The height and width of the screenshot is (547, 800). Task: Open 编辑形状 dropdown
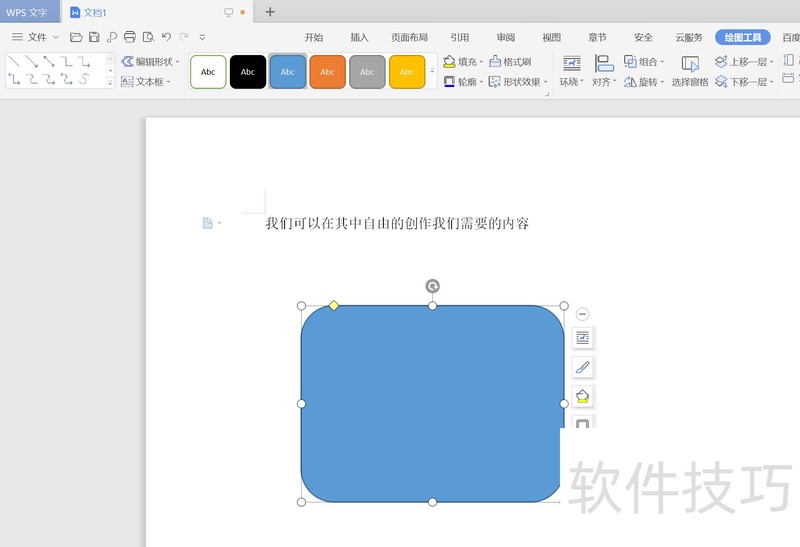(151, 62)
